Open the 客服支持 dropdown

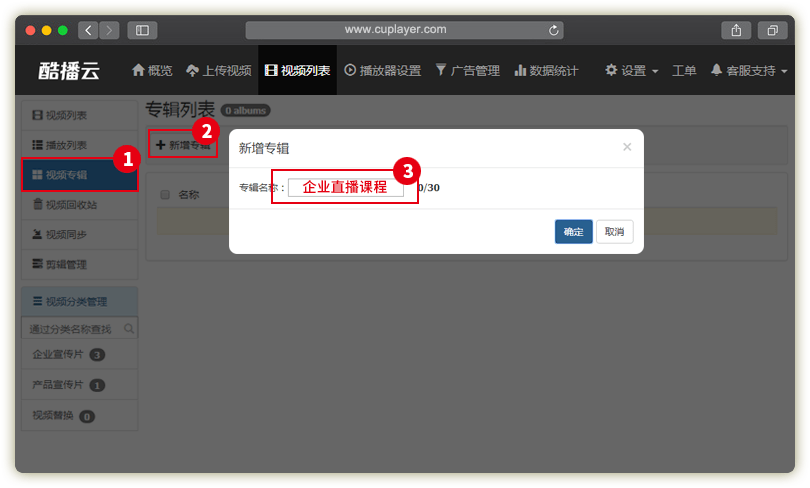(749, 71)
